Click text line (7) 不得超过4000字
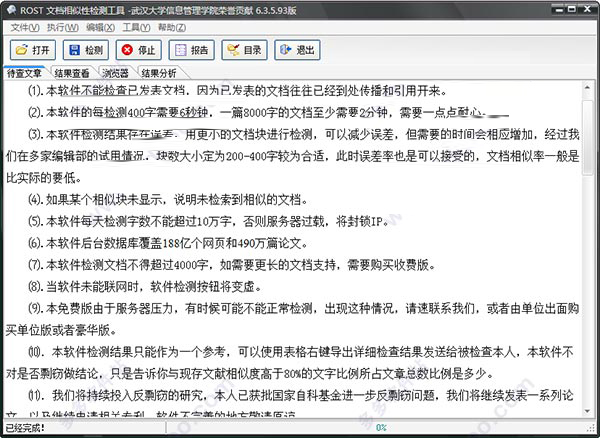 pos(232,265)
